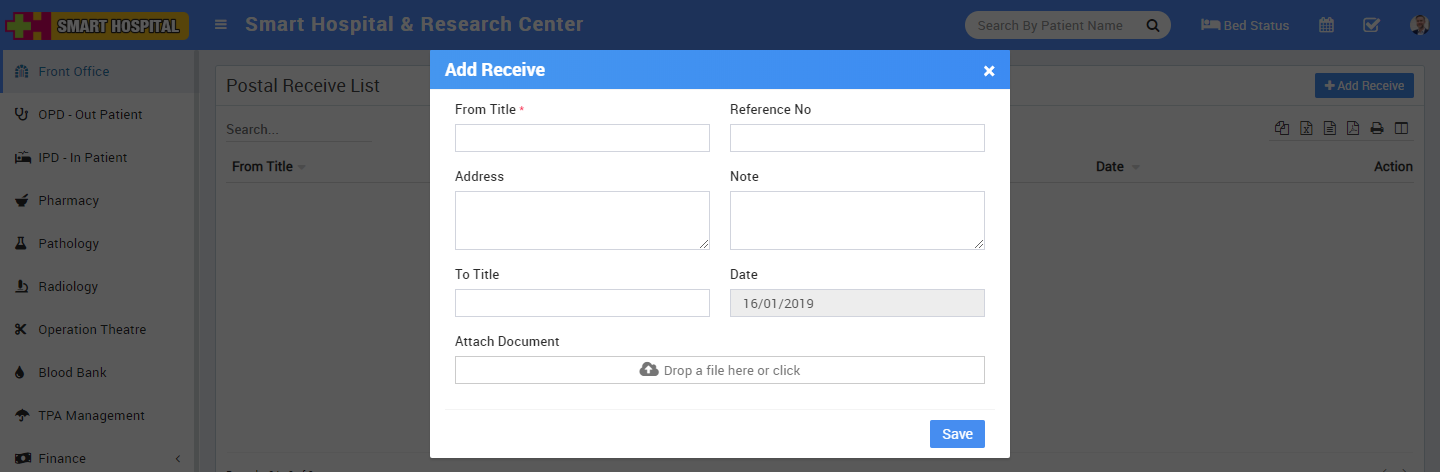Screen dimensions: 1440x472
Task: Click the Save button
Action: point(957,434)
